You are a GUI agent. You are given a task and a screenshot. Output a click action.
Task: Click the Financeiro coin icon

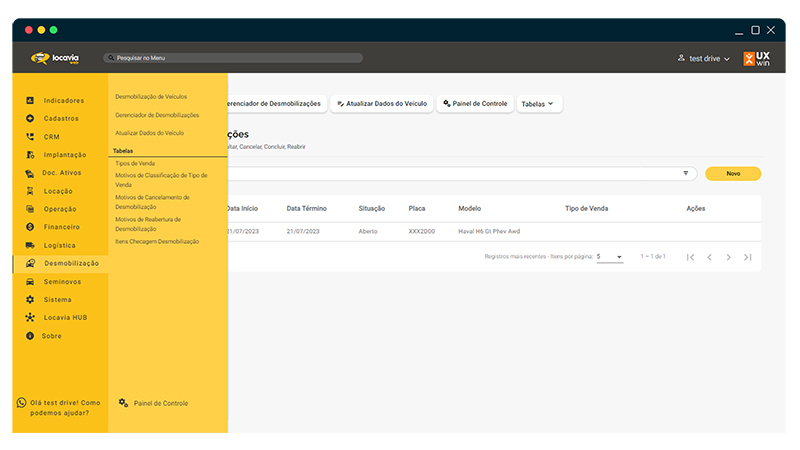(x=30, y=227)
